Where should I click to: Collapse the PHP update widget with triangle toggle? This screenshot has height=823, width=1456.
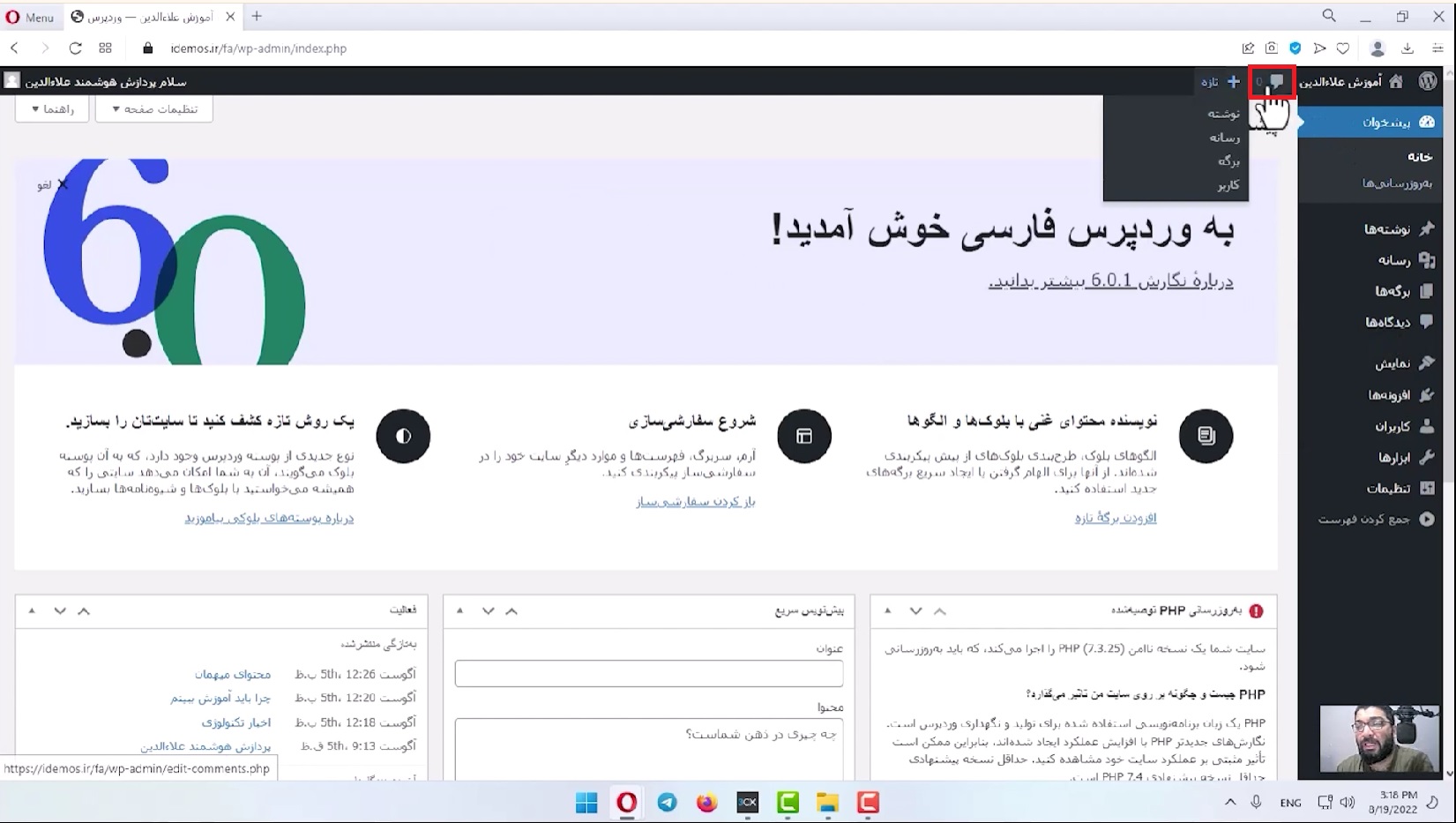pos(888,610)
